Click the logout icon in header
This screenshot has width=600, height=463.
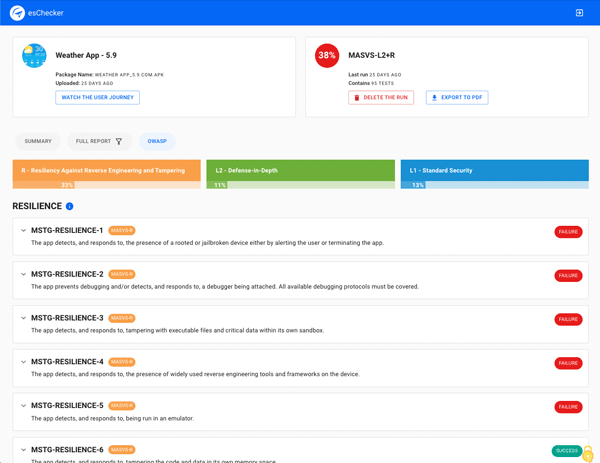579,13
